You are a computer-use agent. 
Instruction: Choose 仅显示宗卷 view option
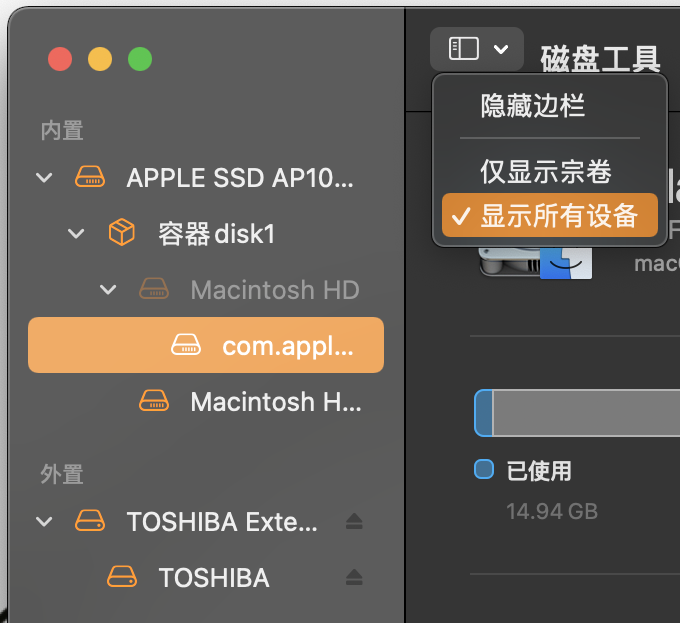[545, 172]
